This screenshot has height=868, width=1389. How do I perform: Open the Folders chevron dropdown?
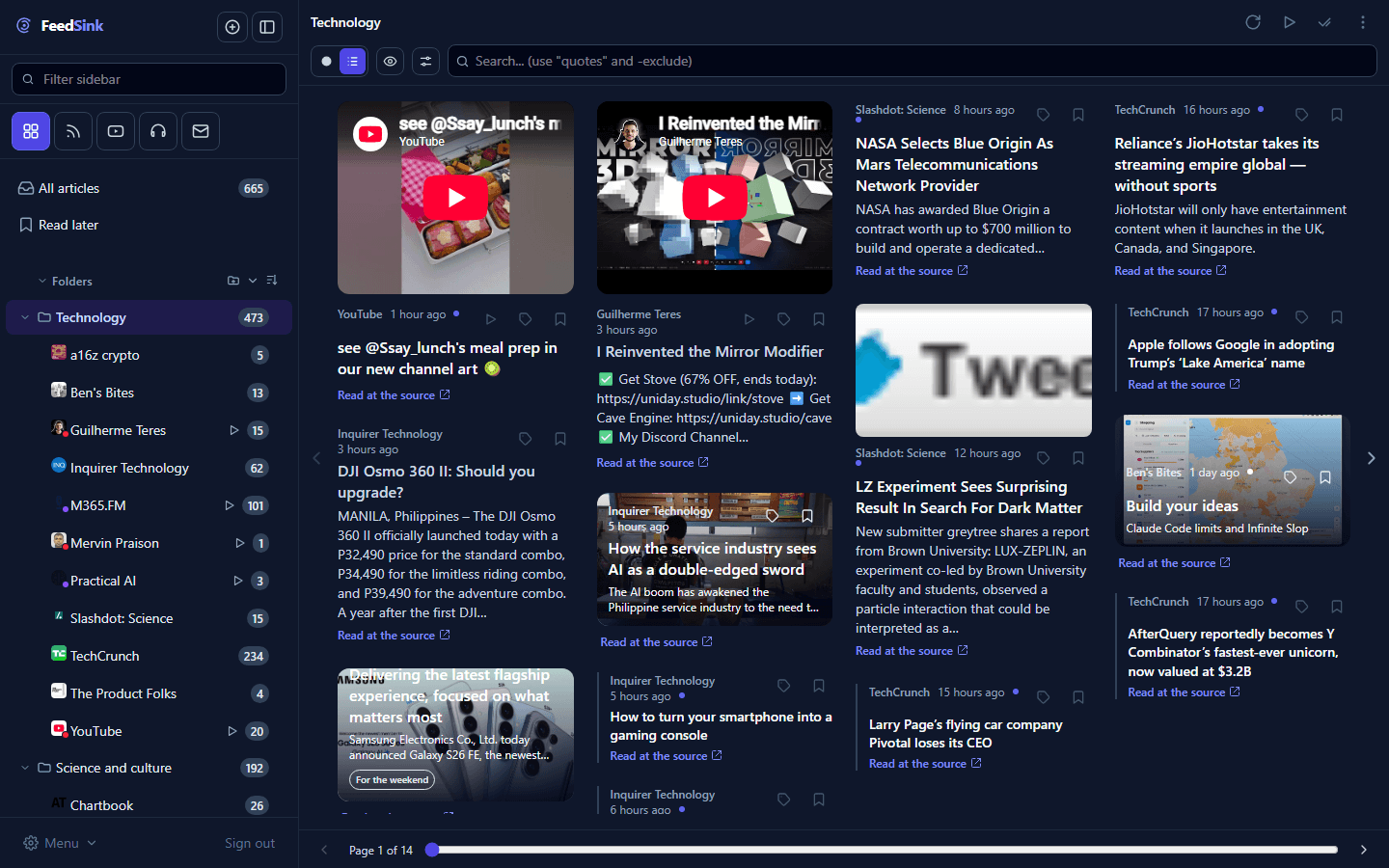(x=253, y=281)
